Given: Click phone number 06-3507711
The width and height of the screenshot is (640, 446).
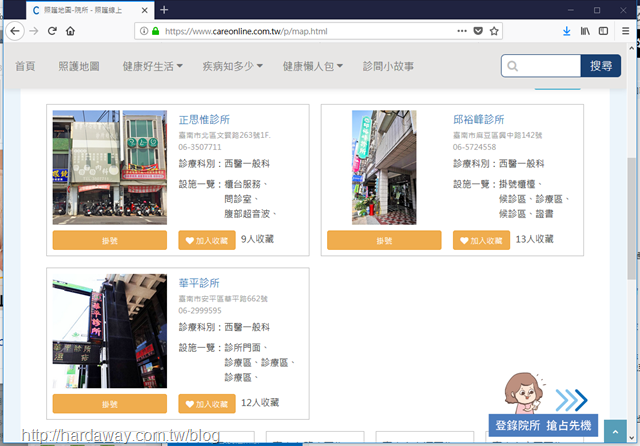Looking at the screenshot, I should pyautogui.click(x=200, y=147).
